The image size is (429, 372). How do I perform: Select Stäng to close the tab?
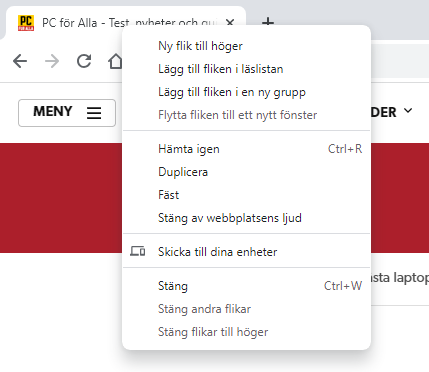click(x=247, y=286)
